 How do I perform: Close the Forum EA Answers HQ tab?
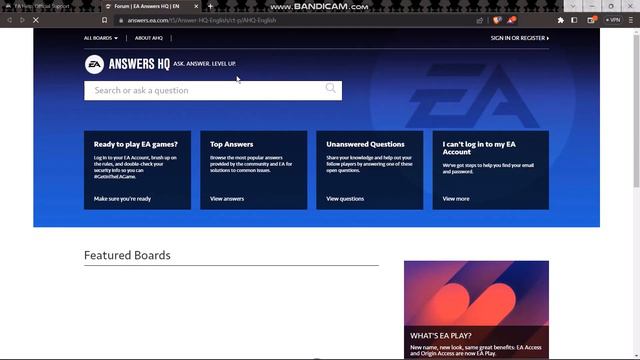click(x=196, y=7)
